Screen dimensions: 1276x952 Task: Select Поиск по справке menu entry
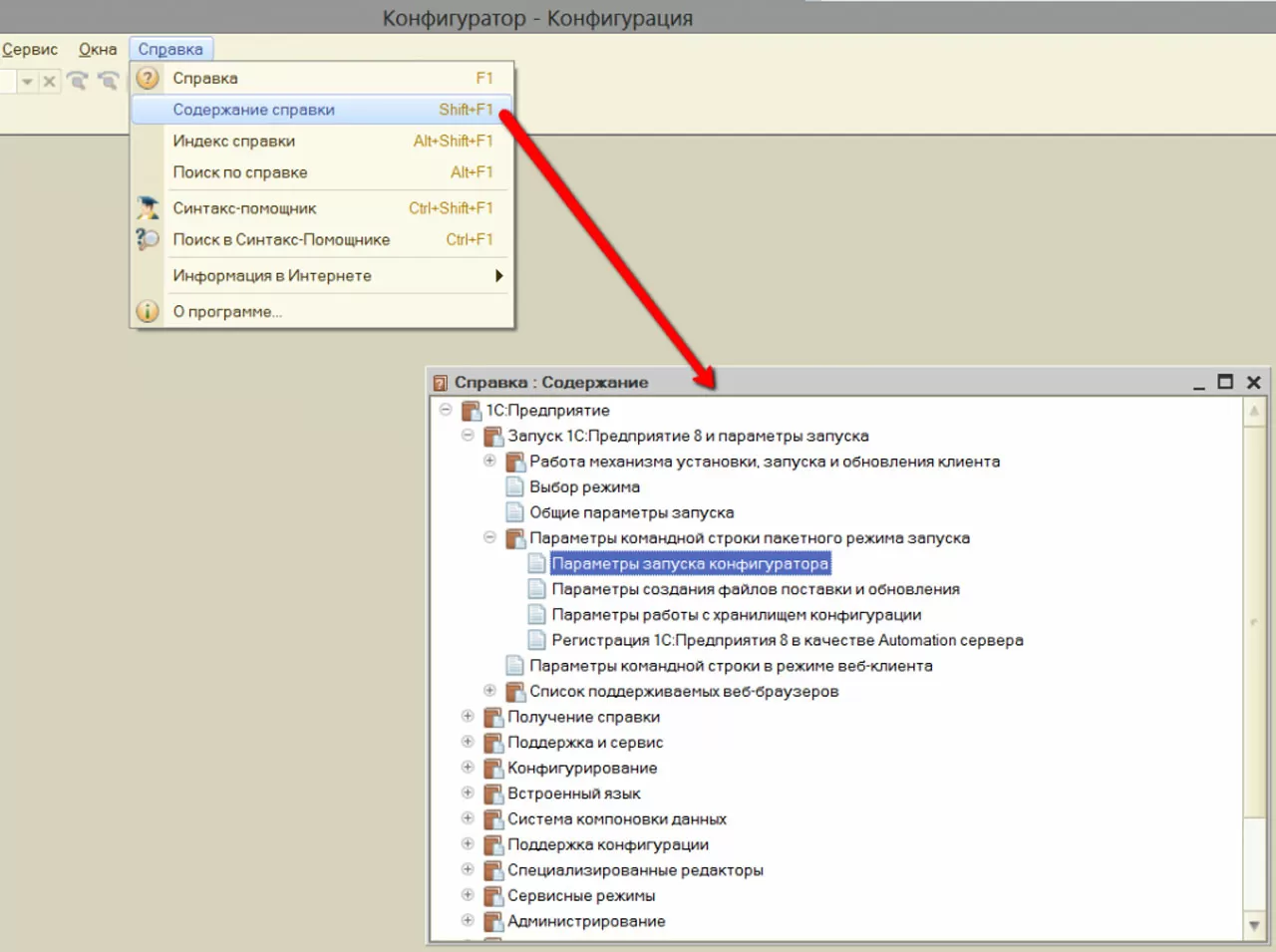point(322,172)
